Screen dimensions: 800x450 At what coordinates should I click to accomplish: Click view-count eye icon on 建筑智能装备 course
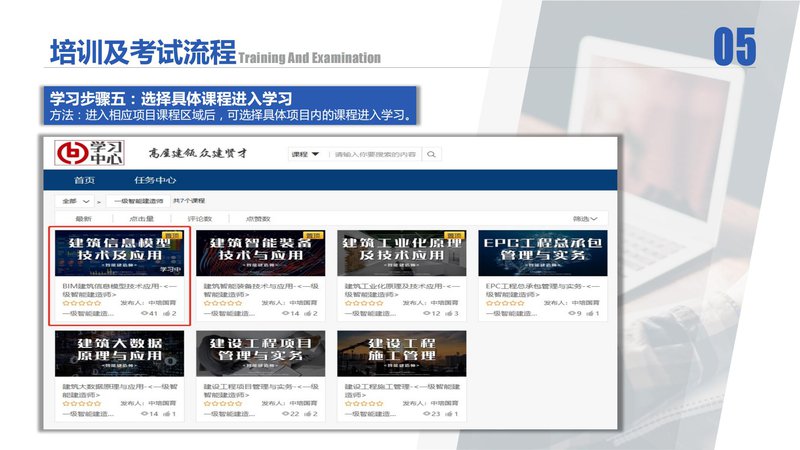(x=285, y=313)
